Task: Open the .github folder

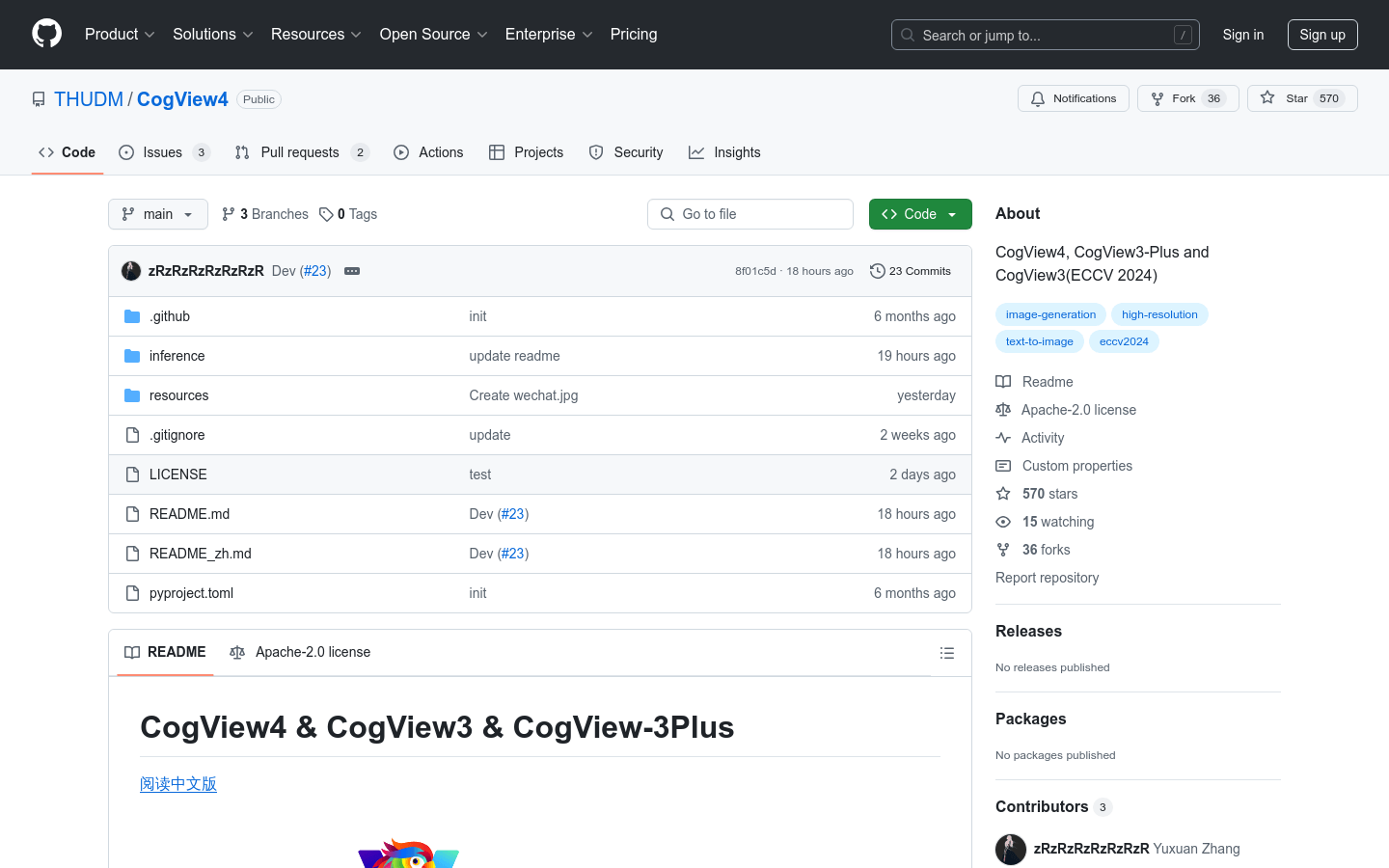Action: (170, 316)
